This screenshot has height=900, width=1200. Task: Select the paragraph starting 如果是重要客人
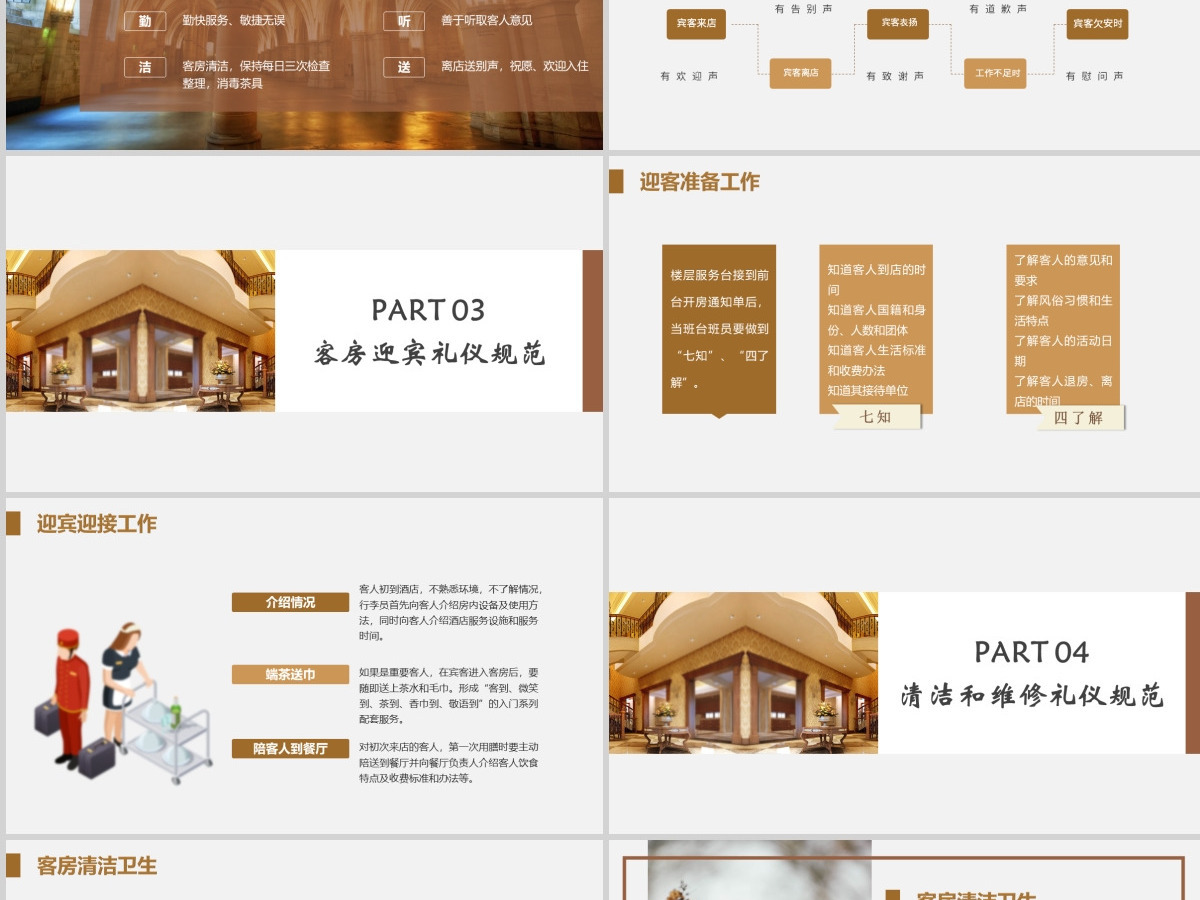pos(451,695)
